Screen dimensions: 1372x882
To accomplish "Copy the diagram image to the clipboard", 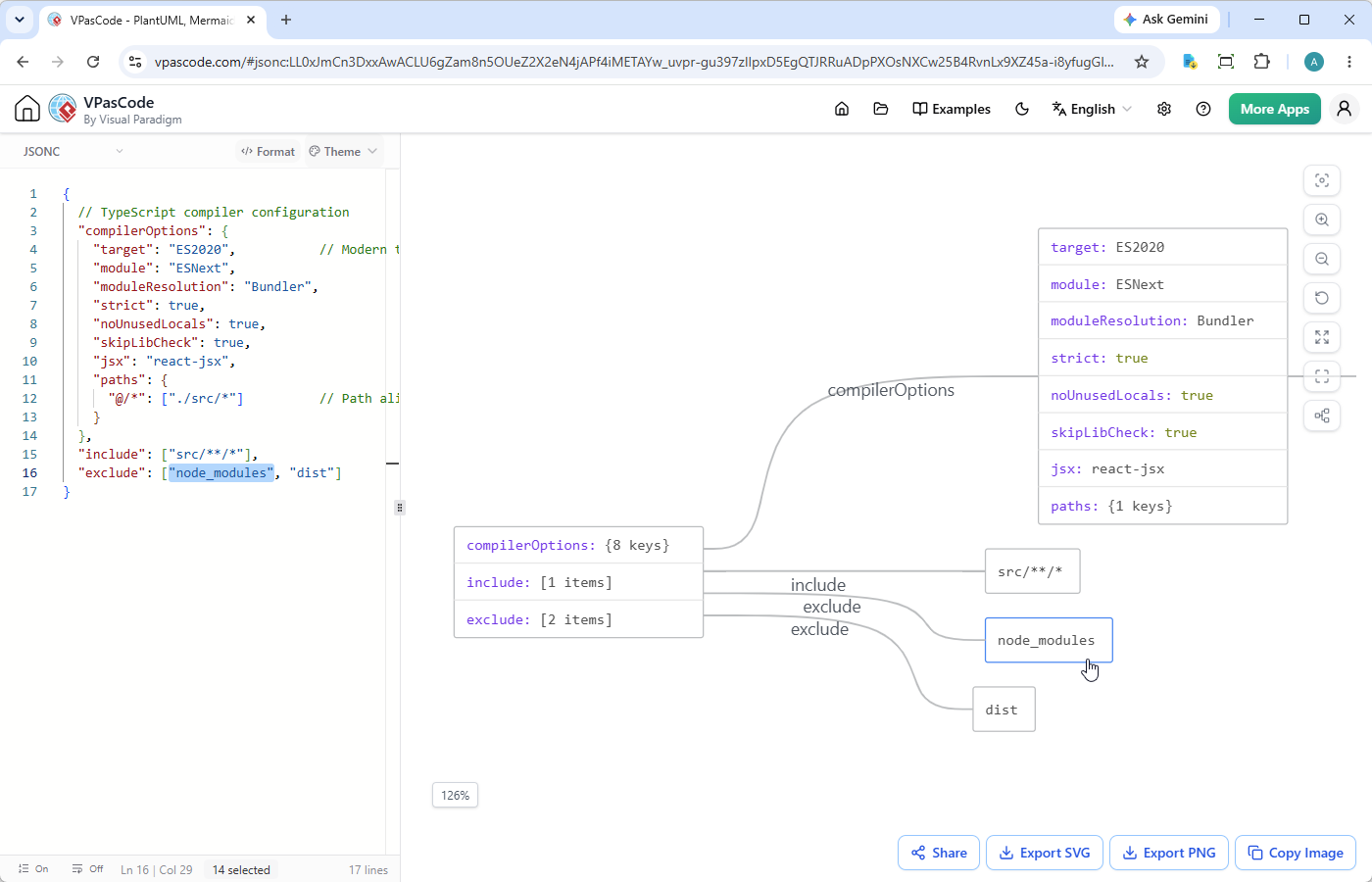I will [x=1296, y=853].
